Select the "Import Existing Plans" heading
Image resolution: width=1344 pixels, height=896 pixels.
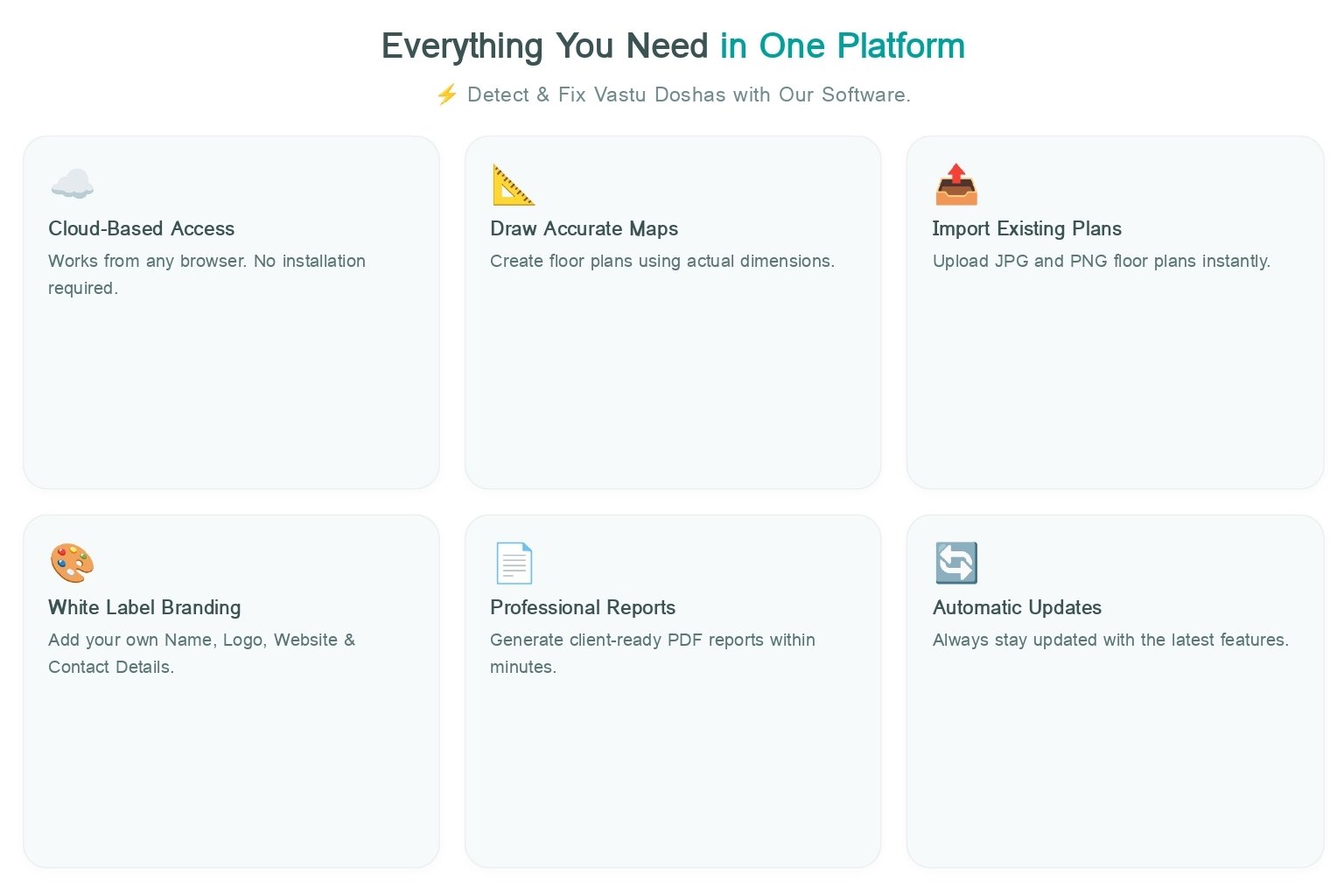tap(1027, 228)
